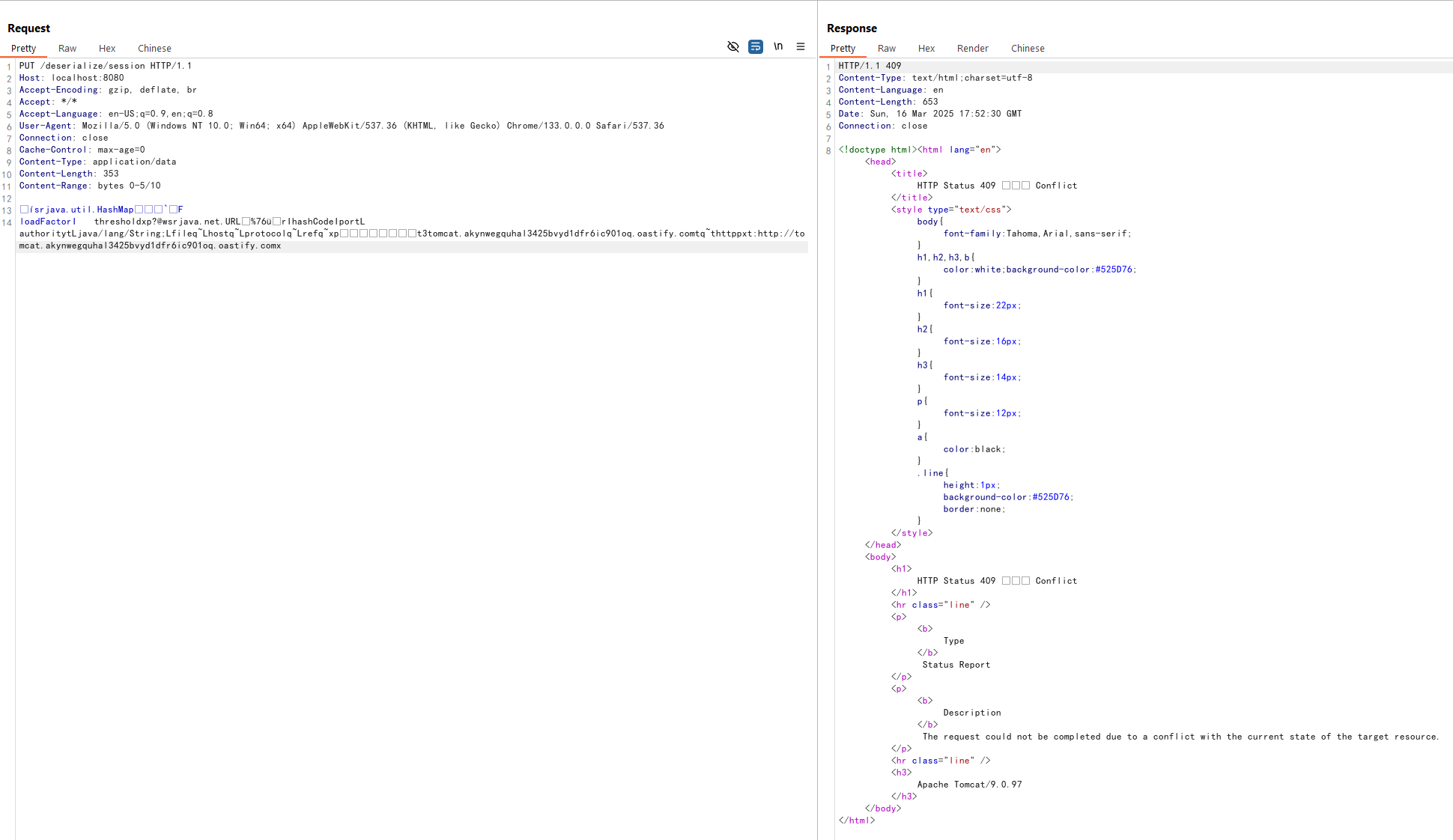Click the java.util.HashMap payload line
This screenshot has height=840, width=1453.
[x=101, y=210]
